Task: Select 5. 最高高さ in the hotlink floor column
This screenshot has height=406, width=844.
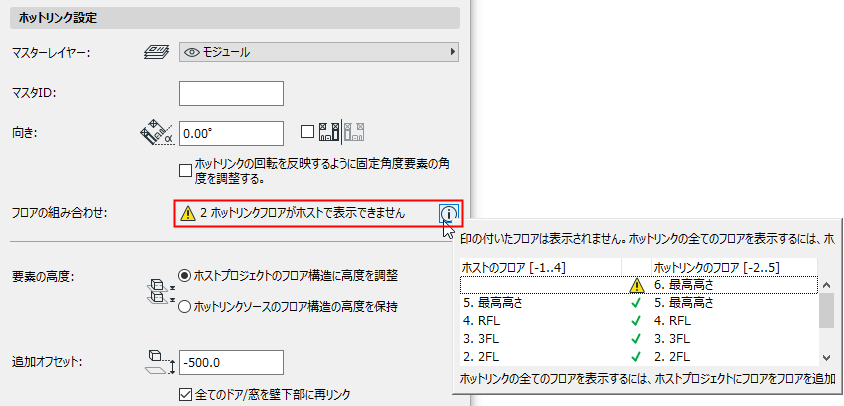Action: pos(684,303)
